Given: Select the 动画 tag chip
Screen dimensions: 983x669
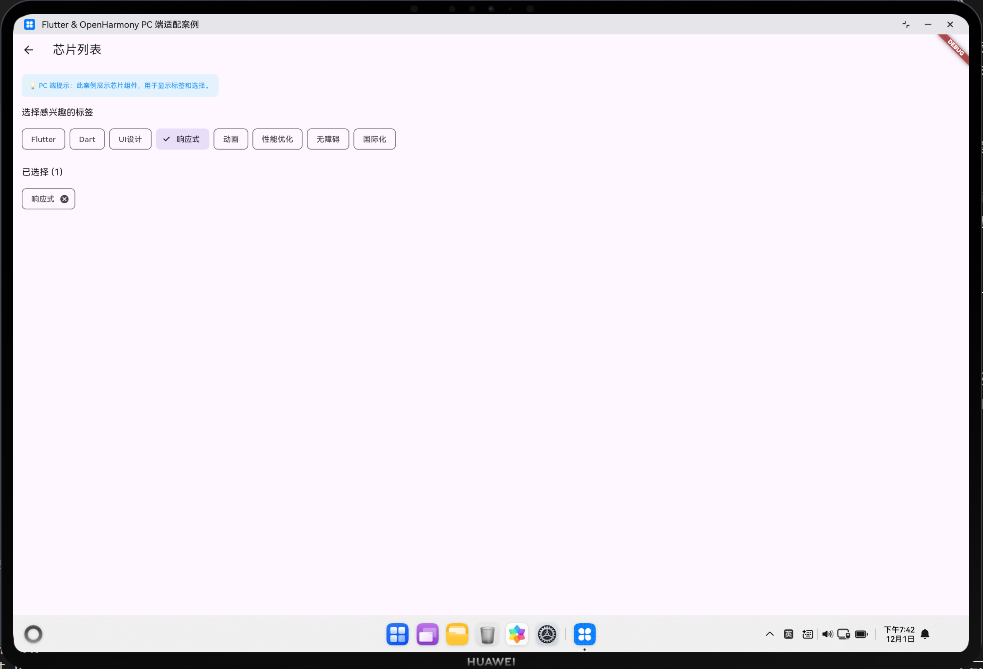Looking at the screenshot, I should (231, 139).
